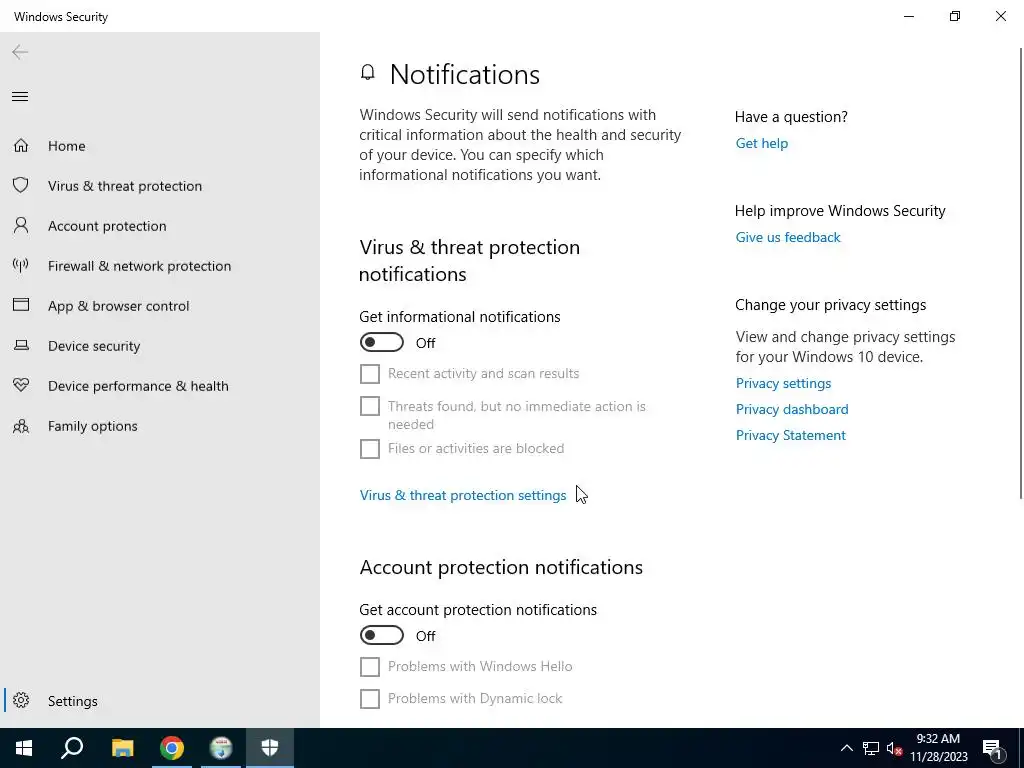
Task: Check Recent activity and scan results
Action: (x=370, y=374)
